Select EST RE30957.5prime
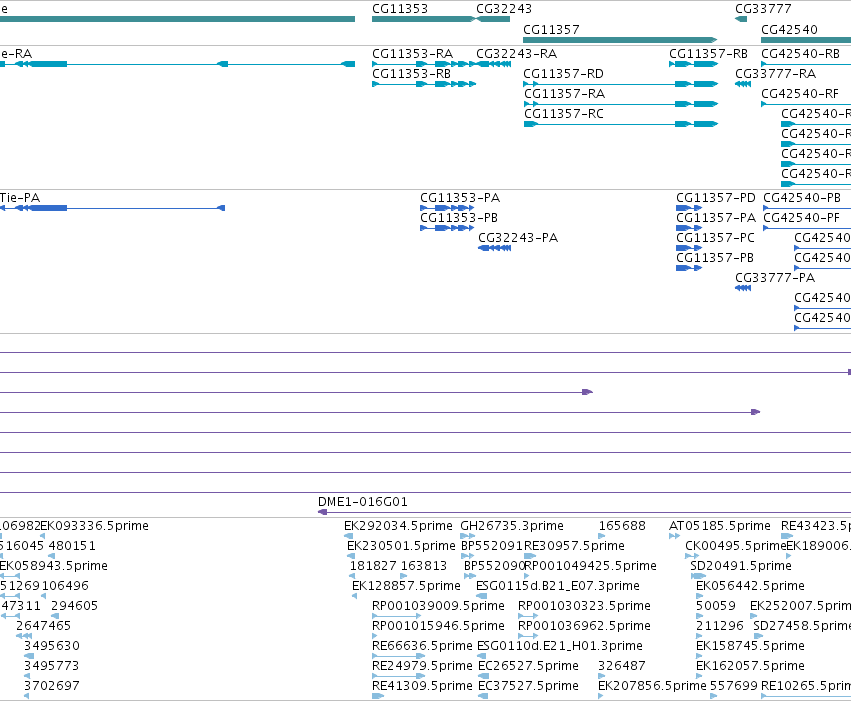851x701 pixels. coord(574,546)
